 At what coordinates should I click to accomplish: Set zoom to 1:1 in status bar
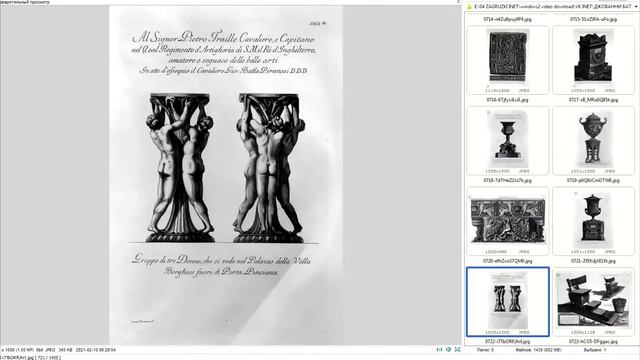click(x=439, y=350)
